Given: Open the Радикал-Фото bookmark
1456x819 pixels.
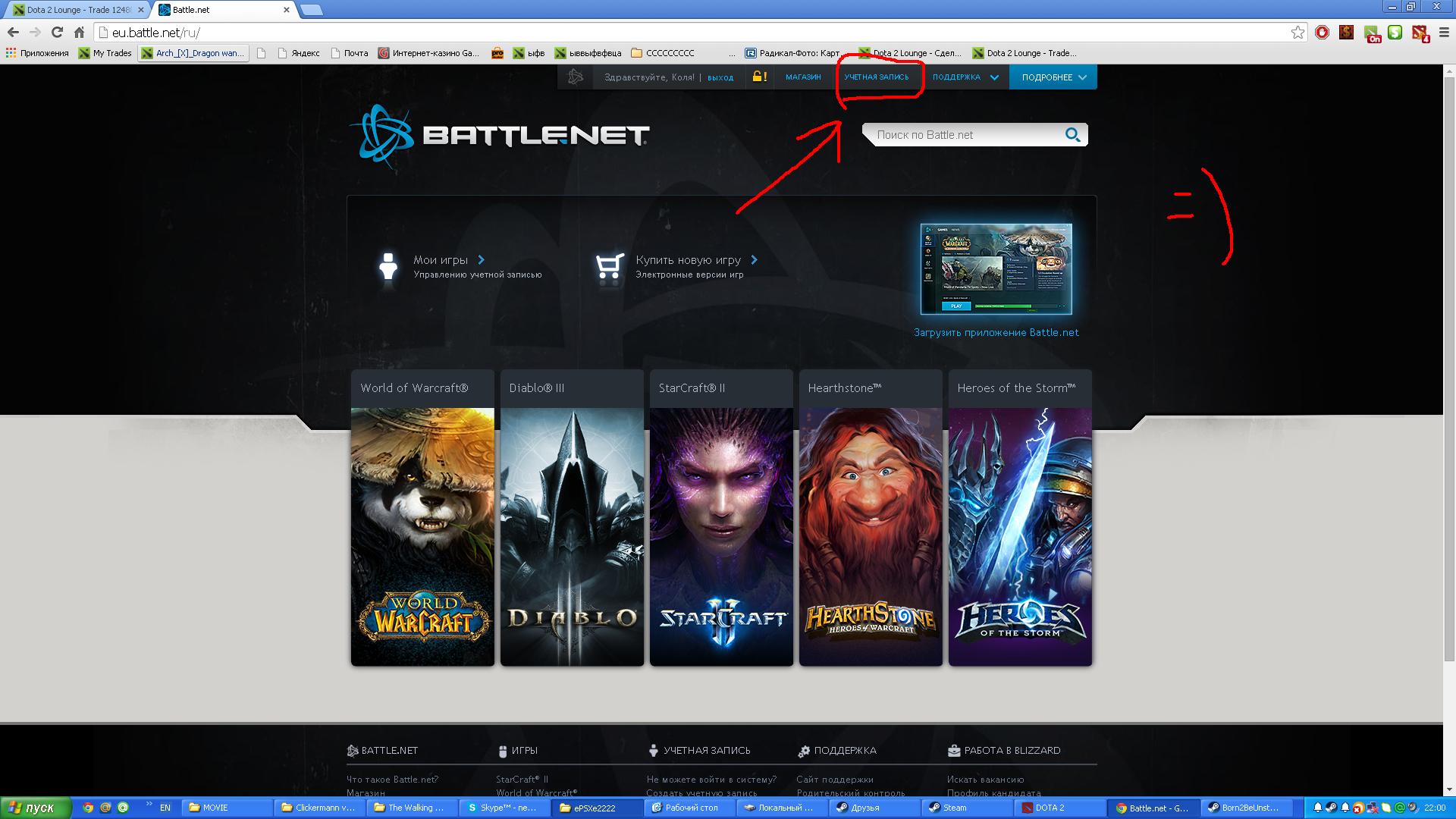Looking at the screenshot, I should pyautogui.click(x=793, y=53).
